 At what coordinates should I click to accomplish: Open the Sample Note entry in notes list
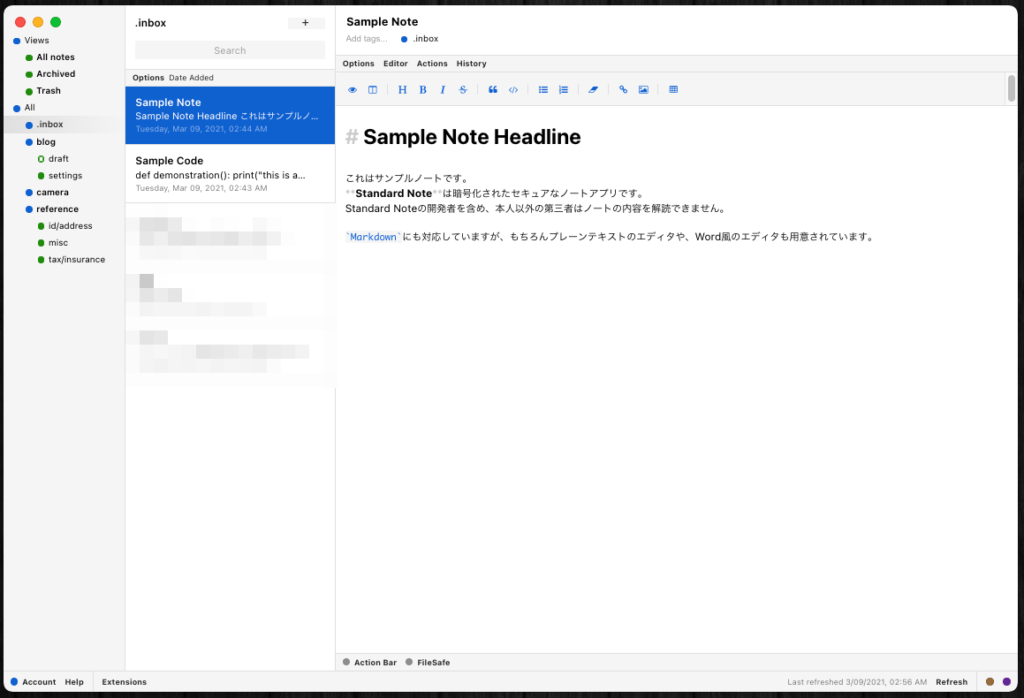coord(230,115)
